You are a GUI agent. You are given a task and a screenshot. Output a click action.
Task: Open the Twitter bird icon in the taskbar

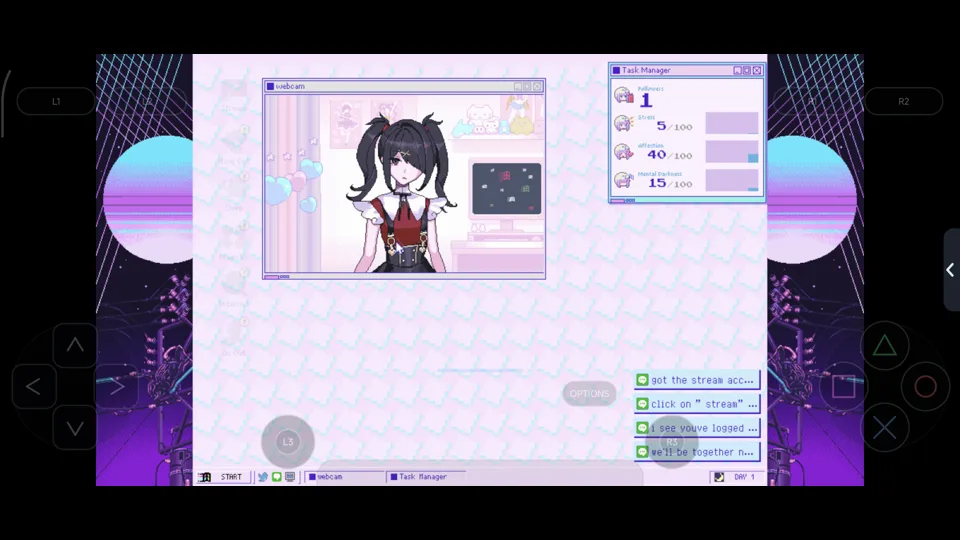click(x=263, y=477)
